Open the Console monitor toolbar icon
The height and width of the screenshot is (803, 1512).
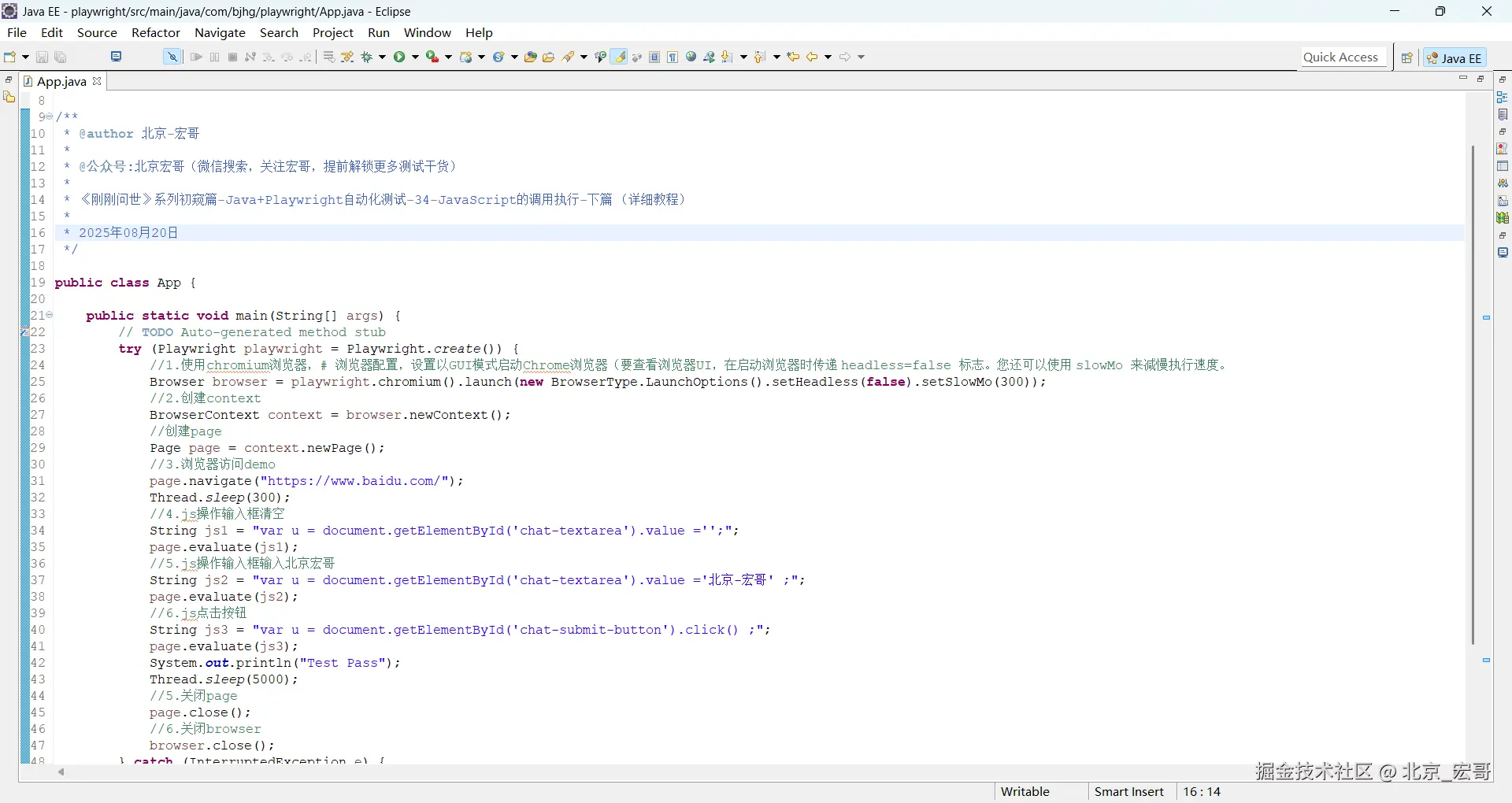(117, 57)
